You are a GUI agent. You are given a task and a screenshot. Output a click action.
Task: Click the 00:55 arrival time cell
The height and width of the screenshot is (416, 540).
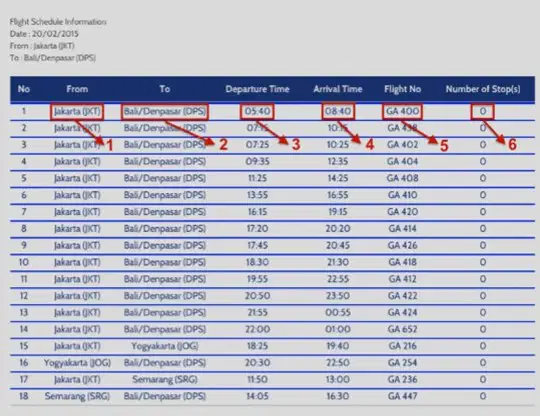click(x=338, y=312)
